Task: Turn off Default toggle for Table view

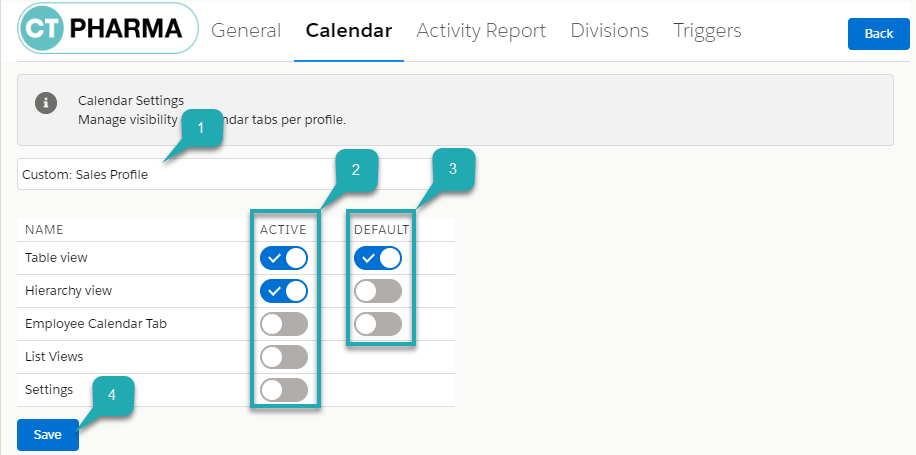Action: (378, 258)
